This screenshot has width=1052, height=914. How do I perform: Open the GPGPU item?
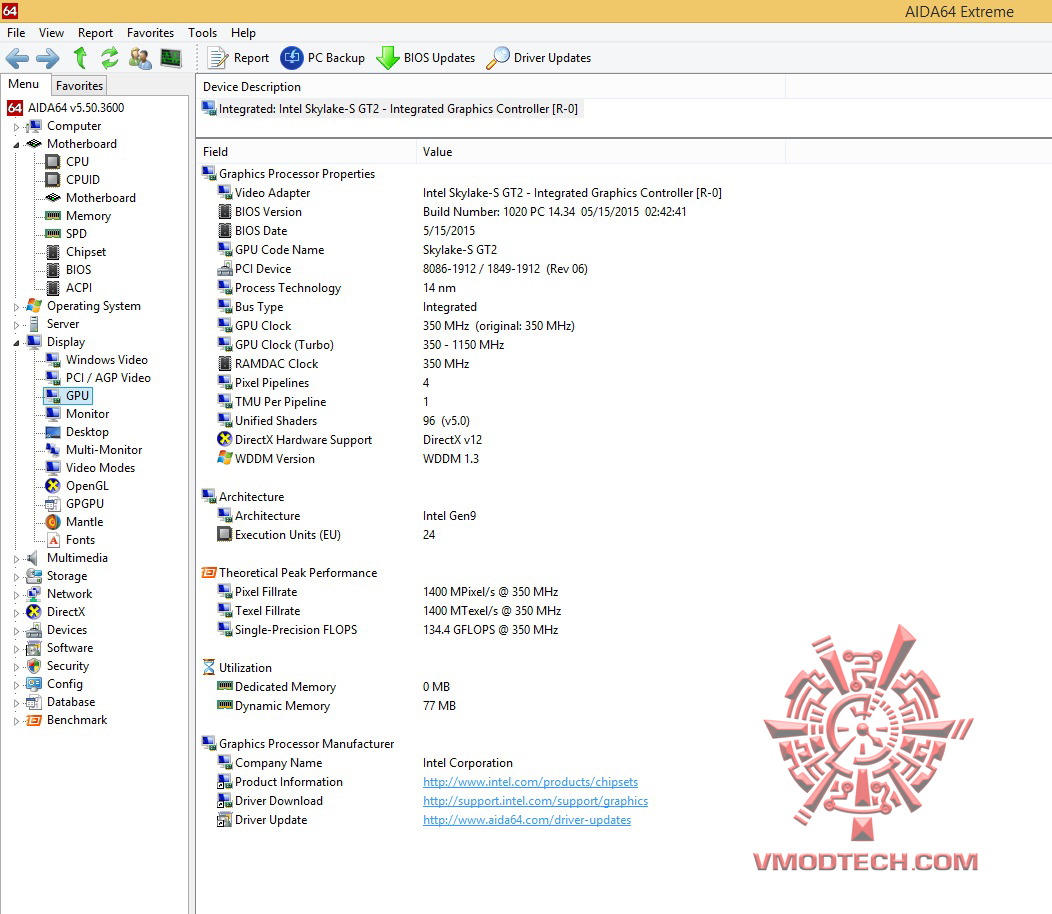pos(85,504)
